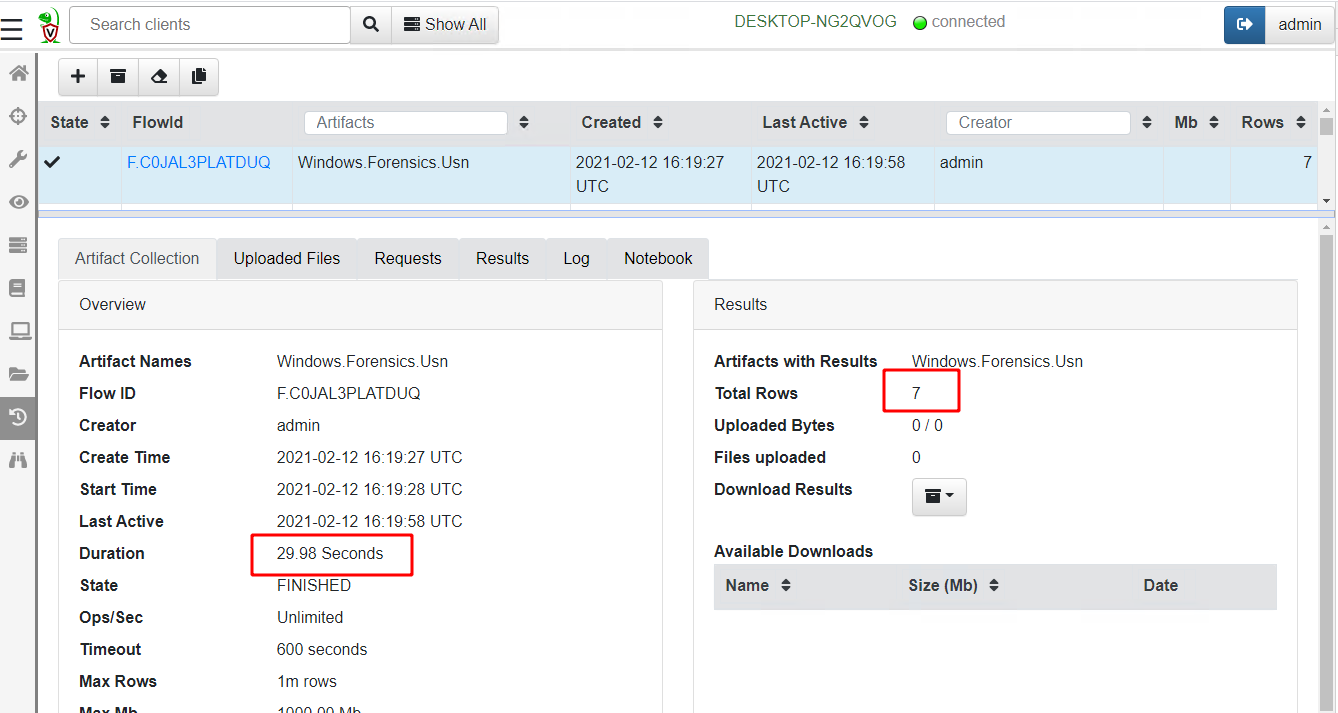The width and height of the screenshot is (1338, 713).
Task: Open the F.C0JAL3PLATDUQ flow link
Action: [198, 163]
